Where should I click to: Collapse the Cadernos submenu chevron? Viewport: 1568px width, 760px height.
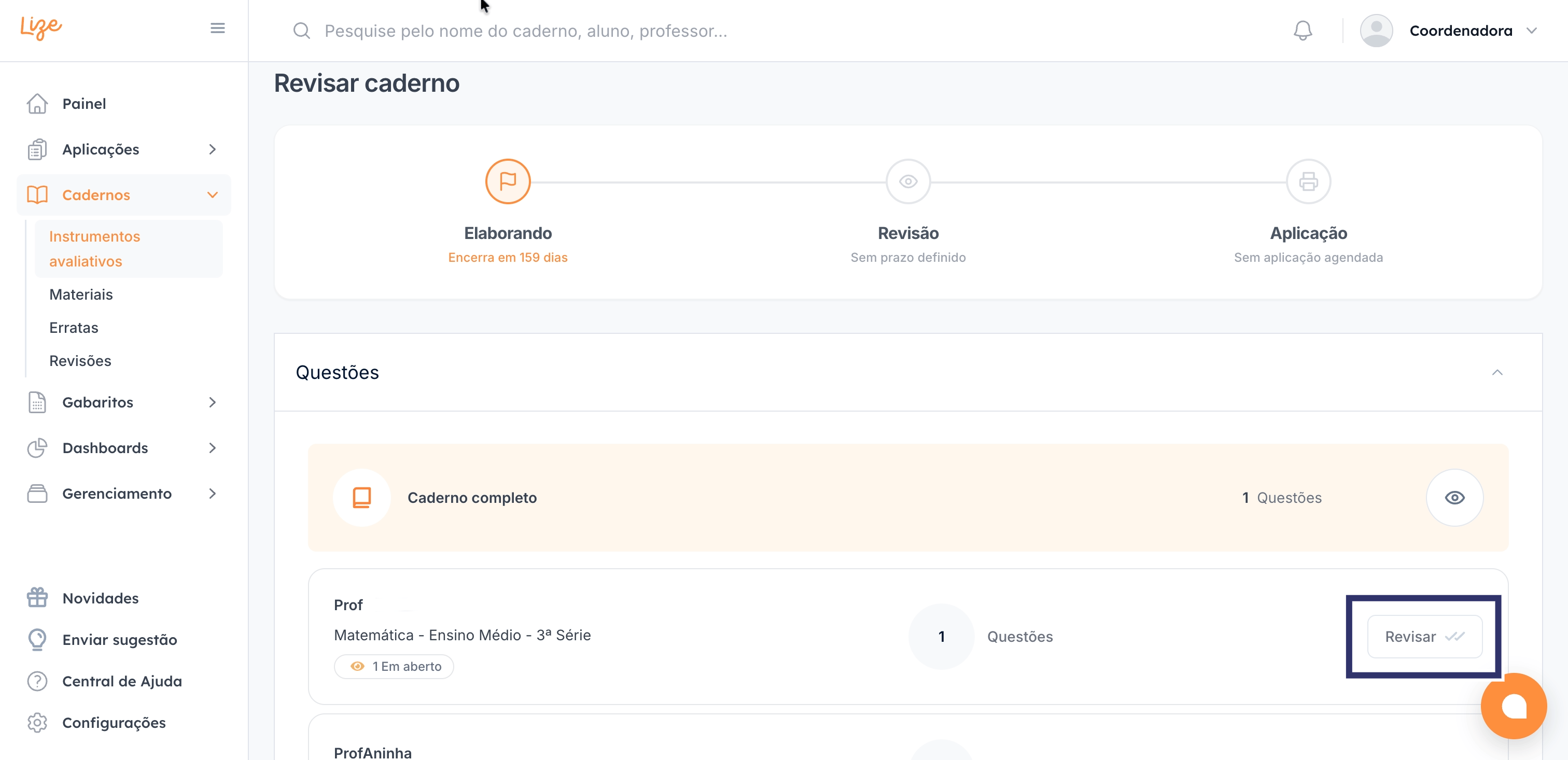212,195
